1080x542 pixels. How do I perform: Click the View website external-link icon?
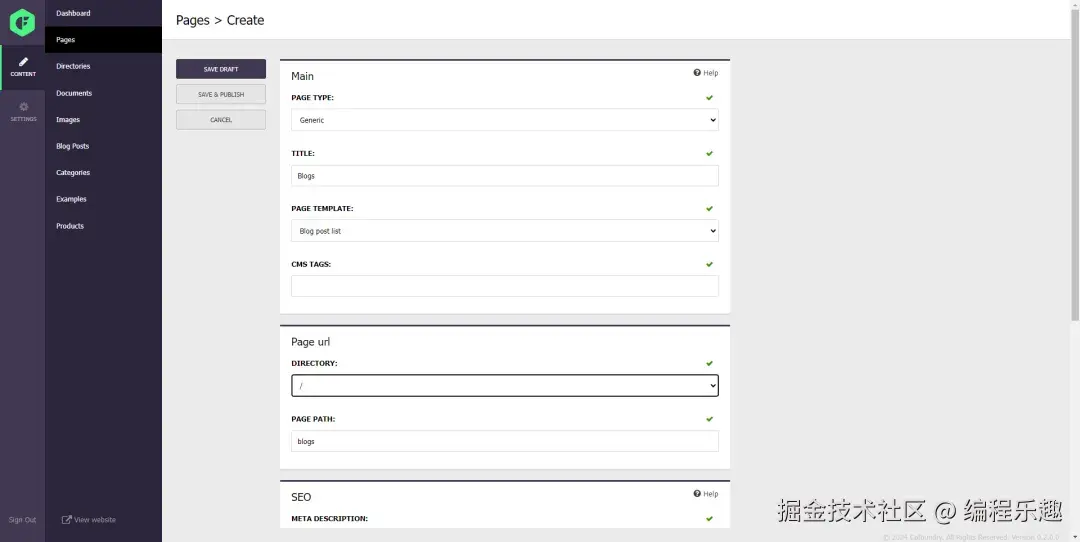click(x=67, y=520)
